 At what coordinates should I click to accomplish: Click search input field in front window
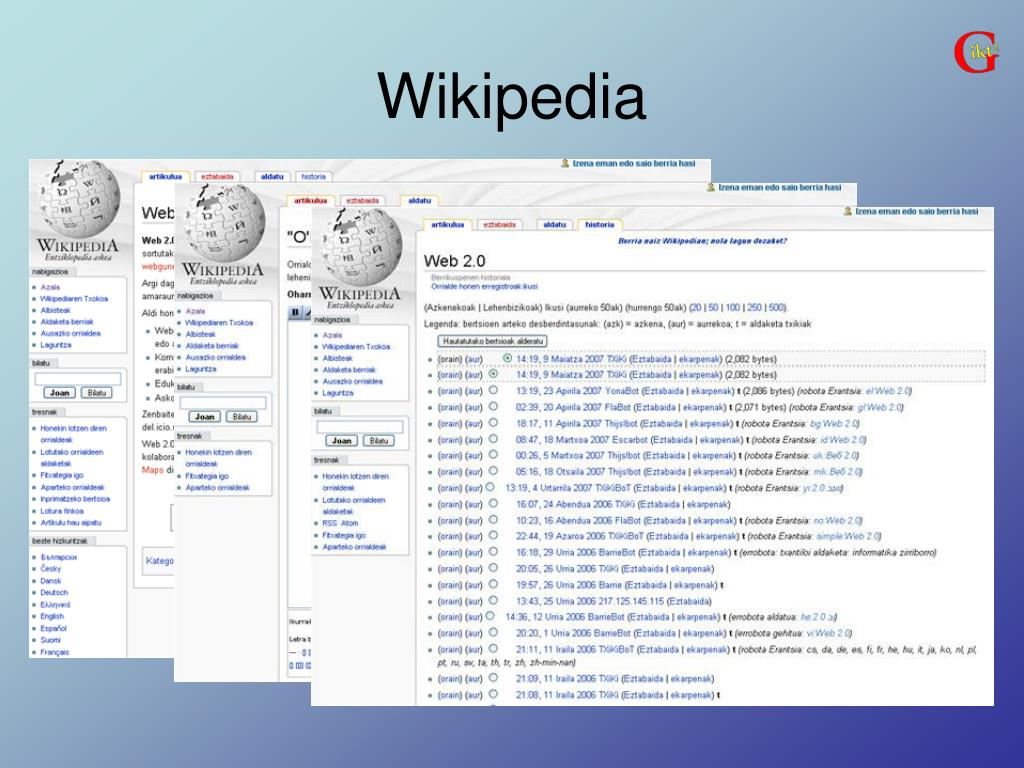360,426
